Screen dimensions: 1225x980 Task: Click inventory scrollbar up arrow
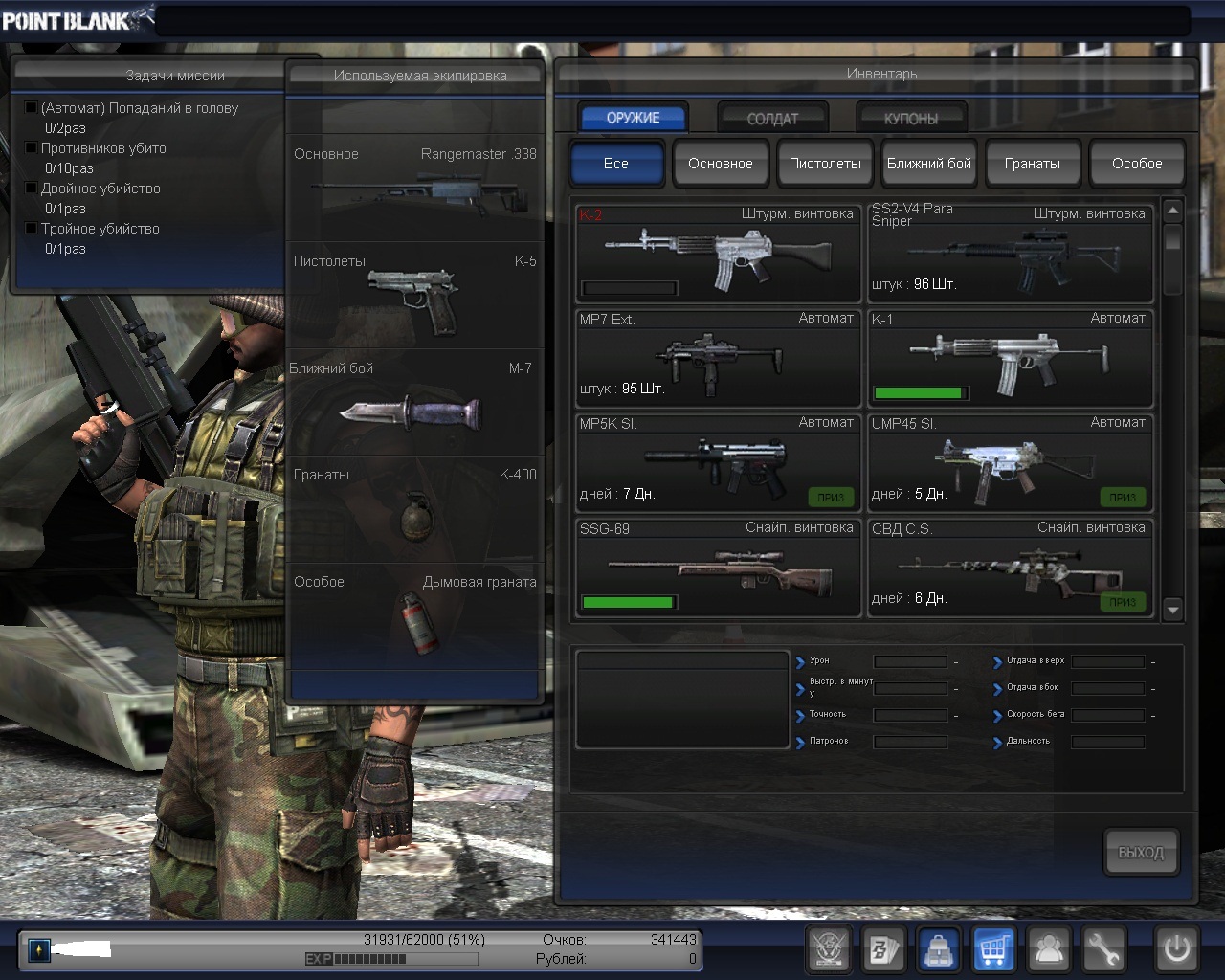[x=1173, y=211]
